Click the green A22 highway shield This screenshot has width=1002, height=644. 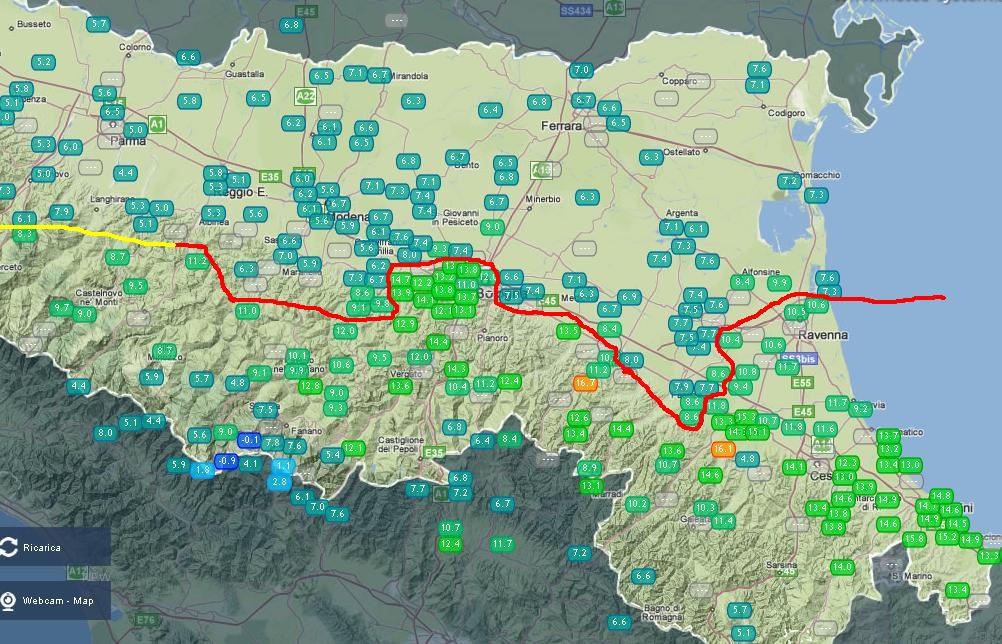(x=305, y=96)
